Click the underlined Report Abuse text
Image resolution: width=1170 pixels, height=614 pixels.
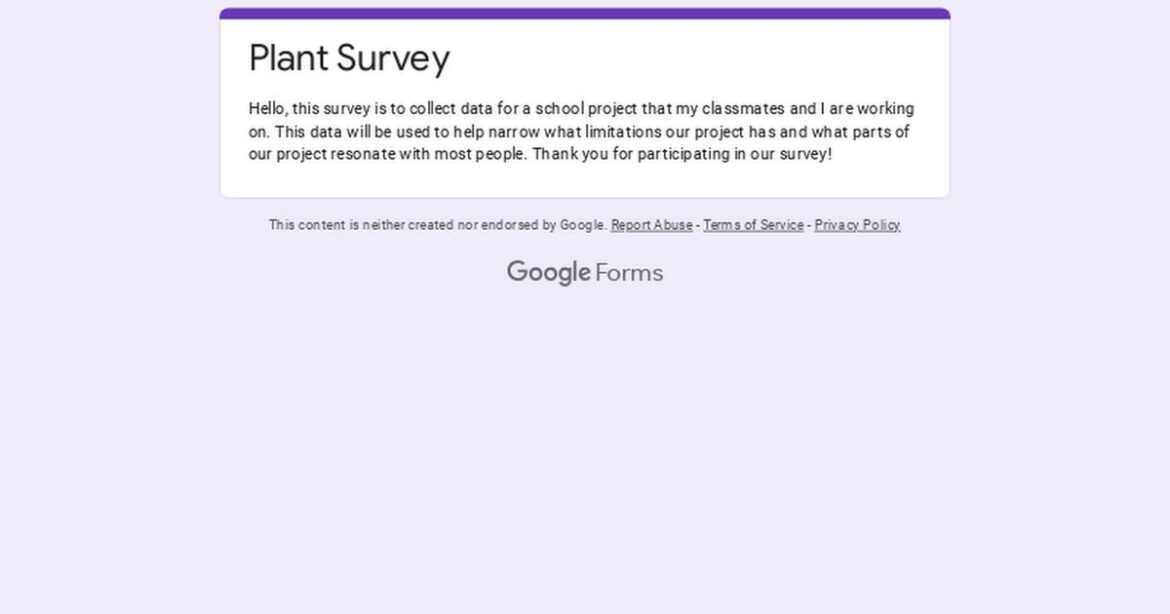[650, 225]
